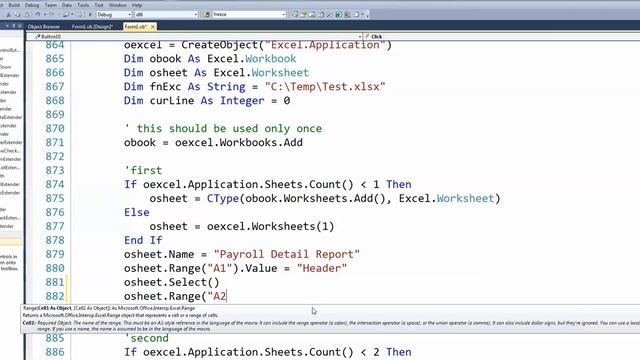Viewport: 640px width, 360px height.
Task: Click the Find in Files icon
Action: (x=207, y=14)
